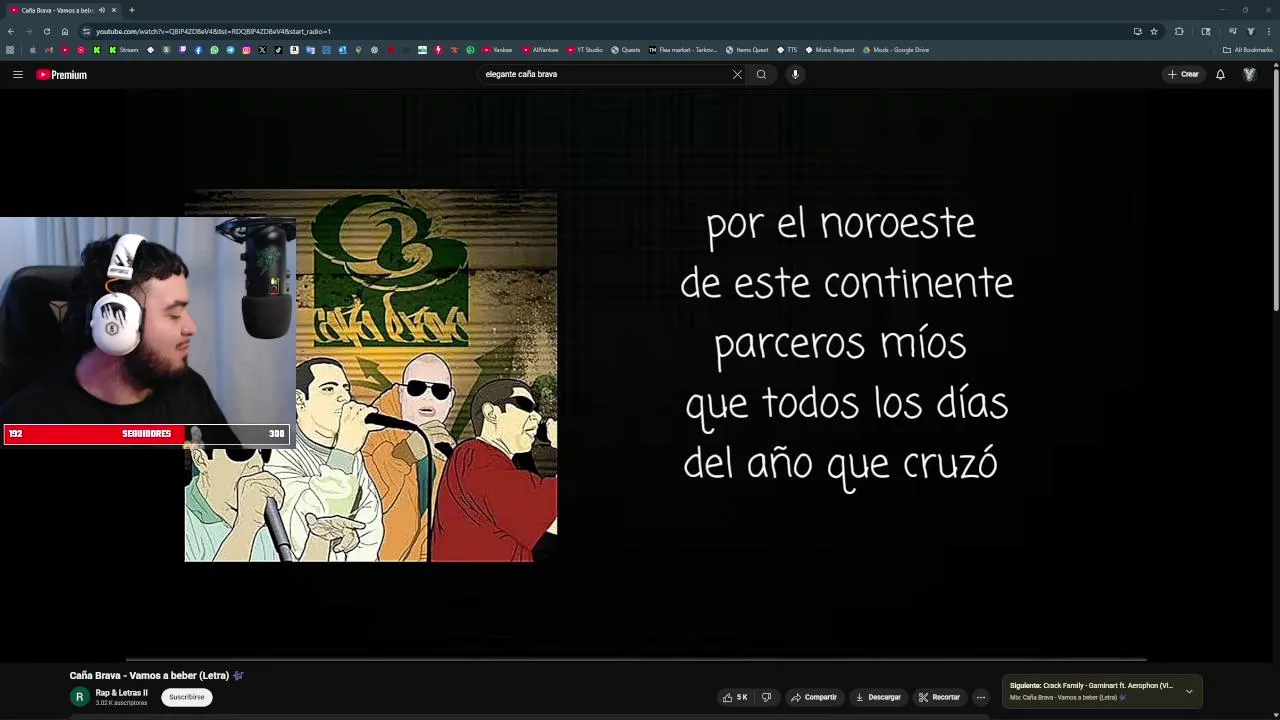Open the TTS bookmark

(787, 50)
